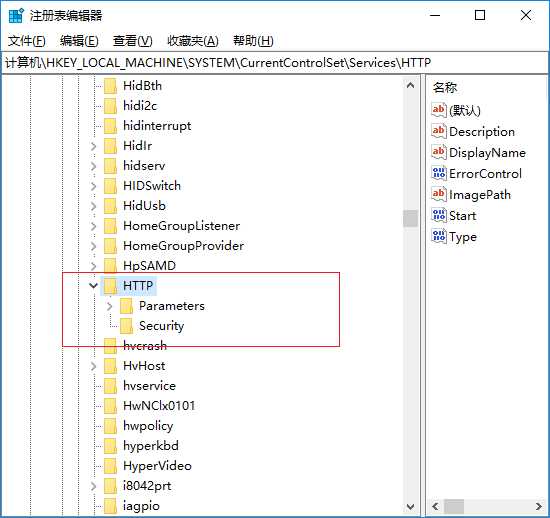This screenshot has height=518, width=550.
Task: Select the ErrorControl value name
Action: click(485, 174)
